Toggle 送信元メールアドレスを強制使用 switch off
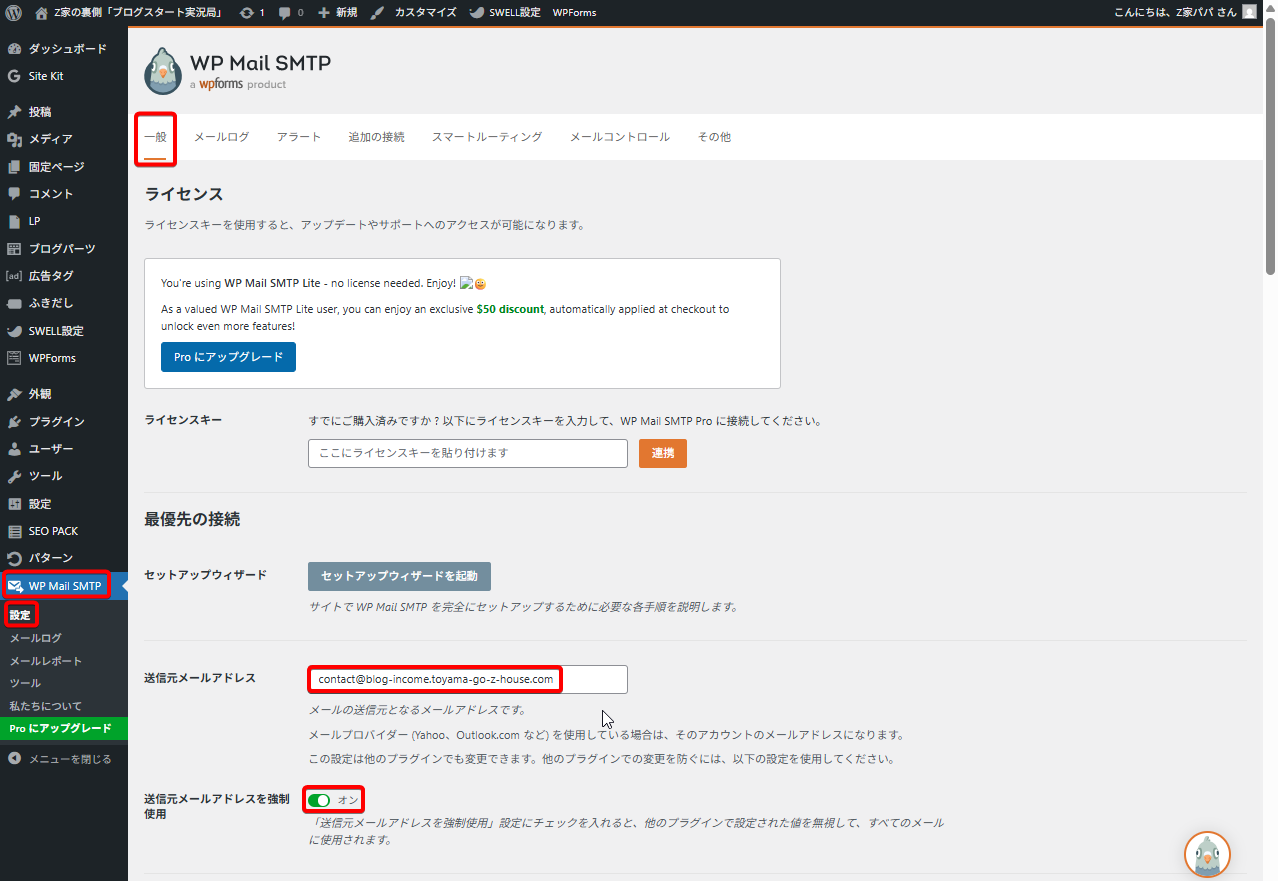The width and height of the screenshot is (1278, 881). pos(319,800)
